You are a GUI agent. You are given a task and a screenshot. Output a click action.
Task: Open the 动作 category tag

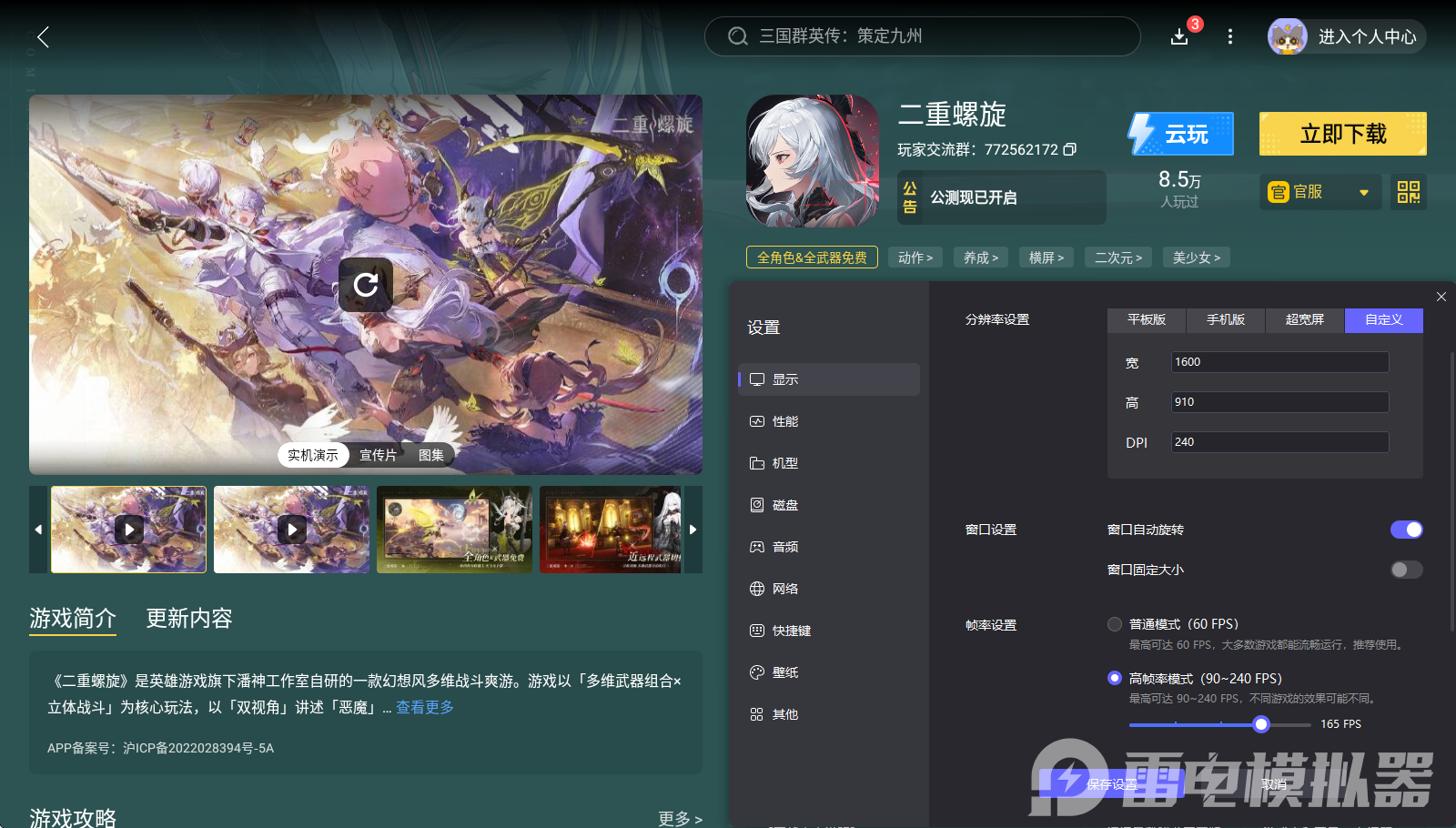point(915,257)
